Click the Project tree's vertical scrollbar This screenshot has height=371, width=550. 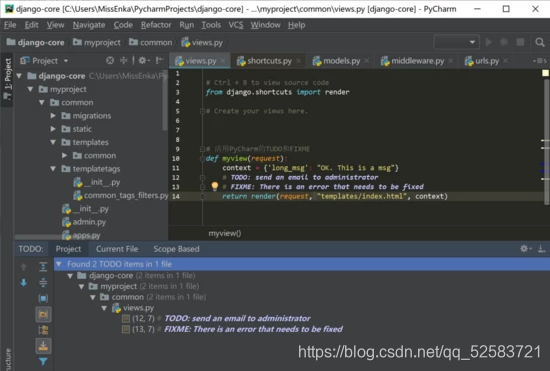click(165, 100)
